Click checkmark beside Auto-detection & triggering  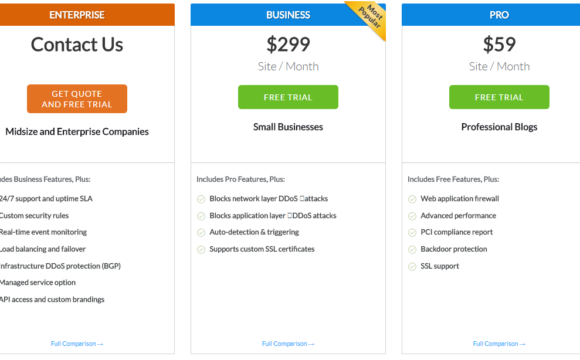pos(201,233)
